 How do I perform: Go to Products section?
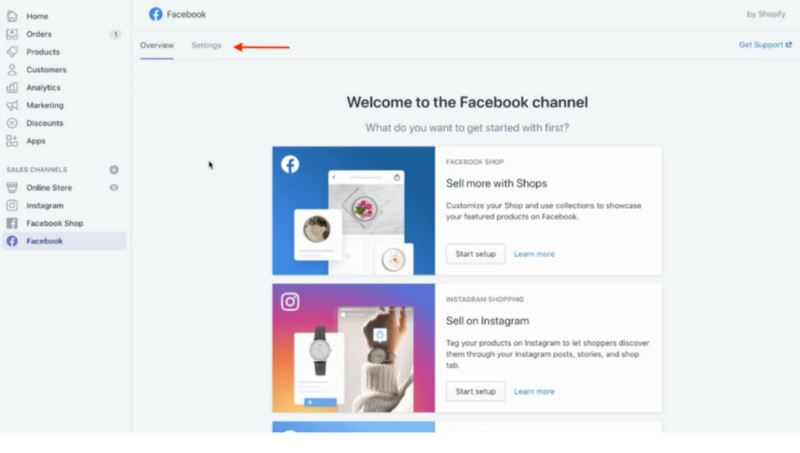(43, 52)
